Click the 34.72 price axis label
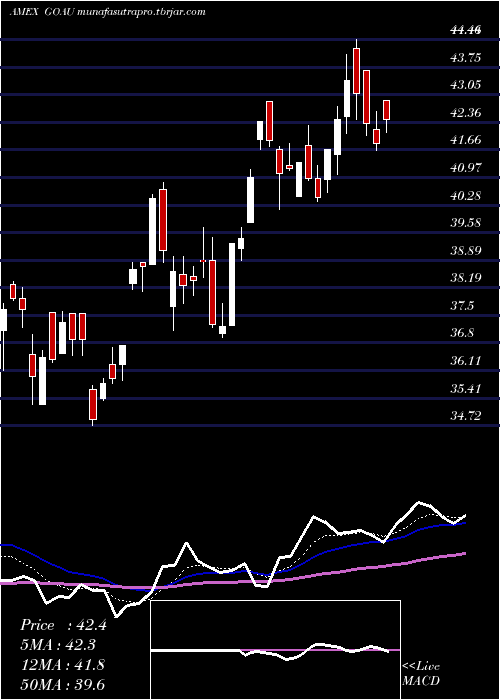Screen dimensions: 500x700 466,416
